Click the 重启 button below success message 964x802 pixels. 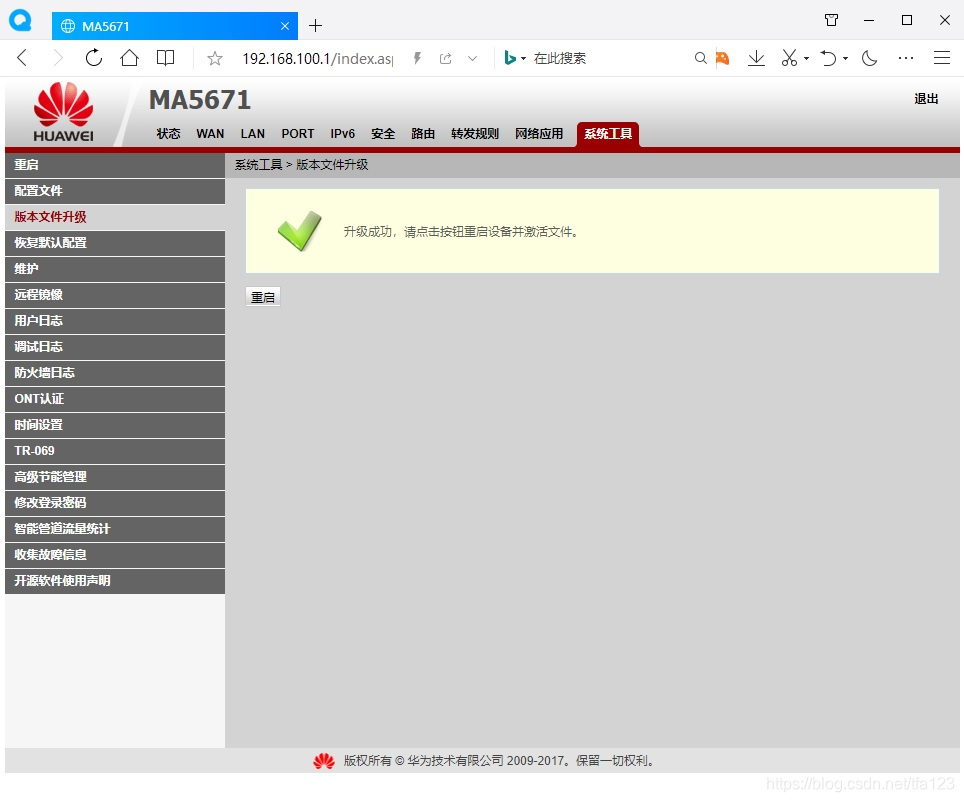[x=263, y=297]
